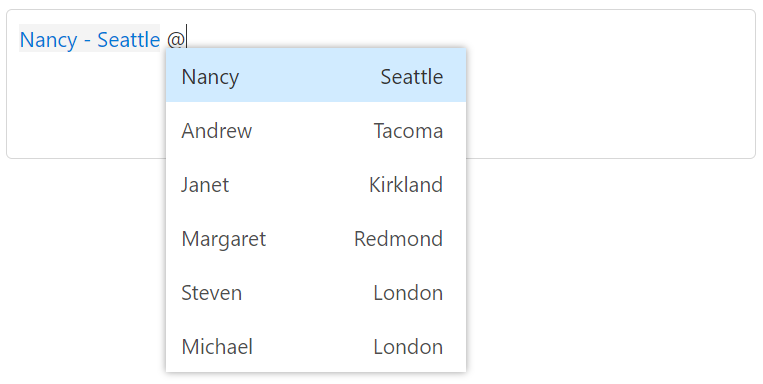Click the Nancy - Seattle mention chip
Screen dimensions: 763x384
90,39
